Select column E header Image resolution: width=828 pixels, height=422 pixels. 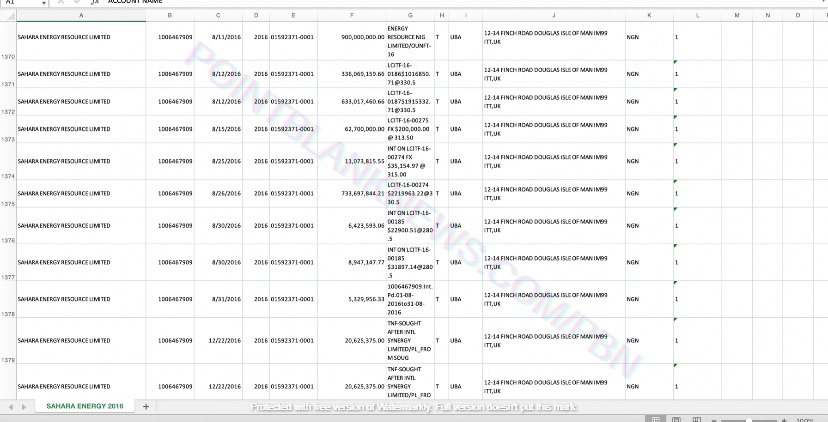point(294,15)
